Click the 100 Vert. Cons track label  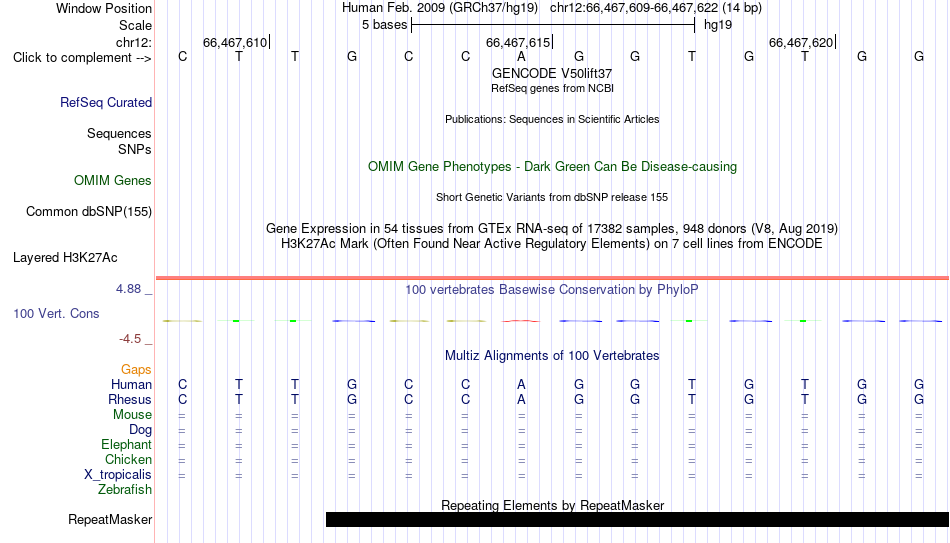[x=56, y=313]
